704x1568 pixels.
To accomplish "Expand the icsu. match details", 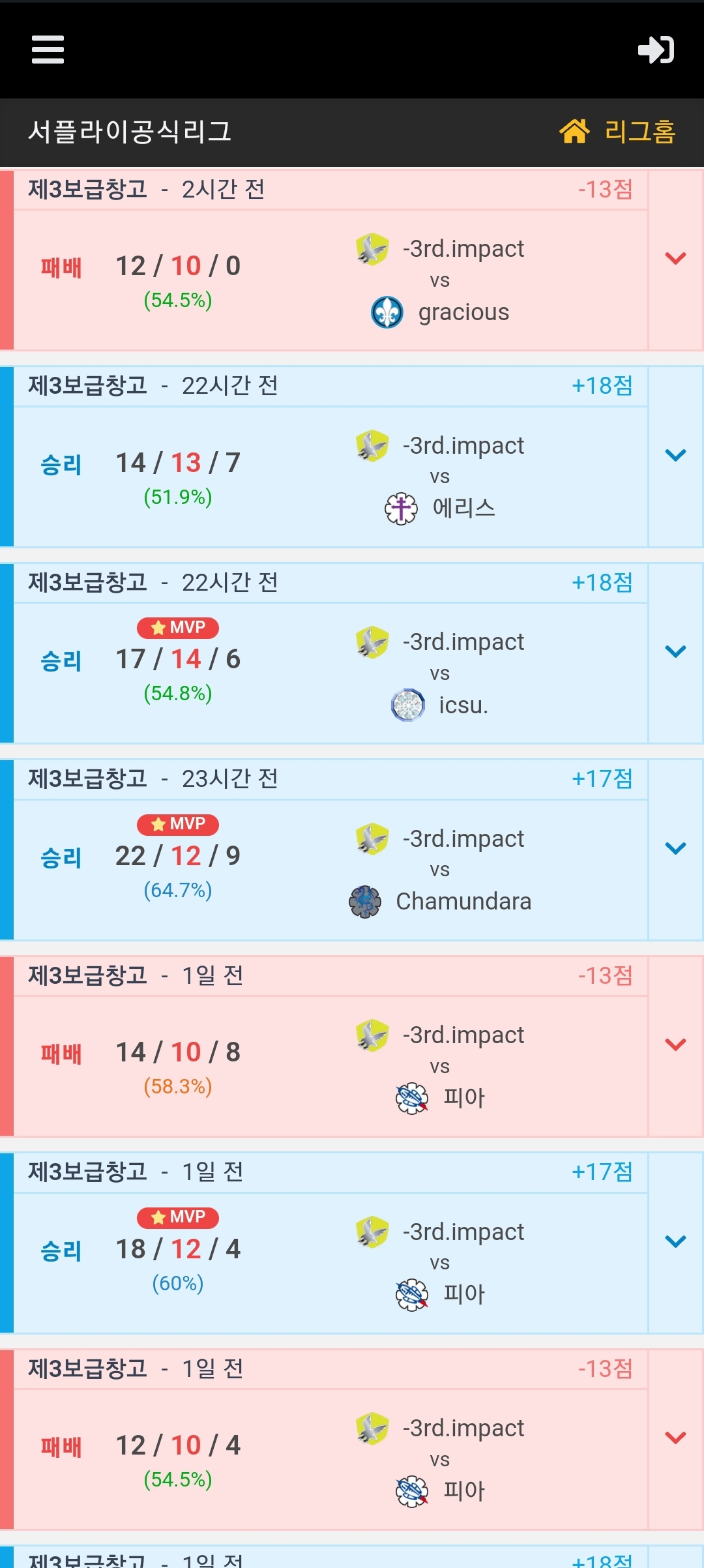I will [675, 651].
